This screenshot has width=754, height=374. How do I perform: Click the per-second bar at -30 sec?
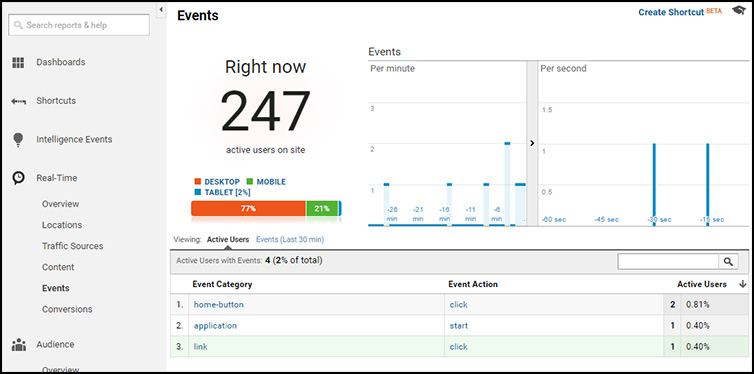tap(654, 184)
